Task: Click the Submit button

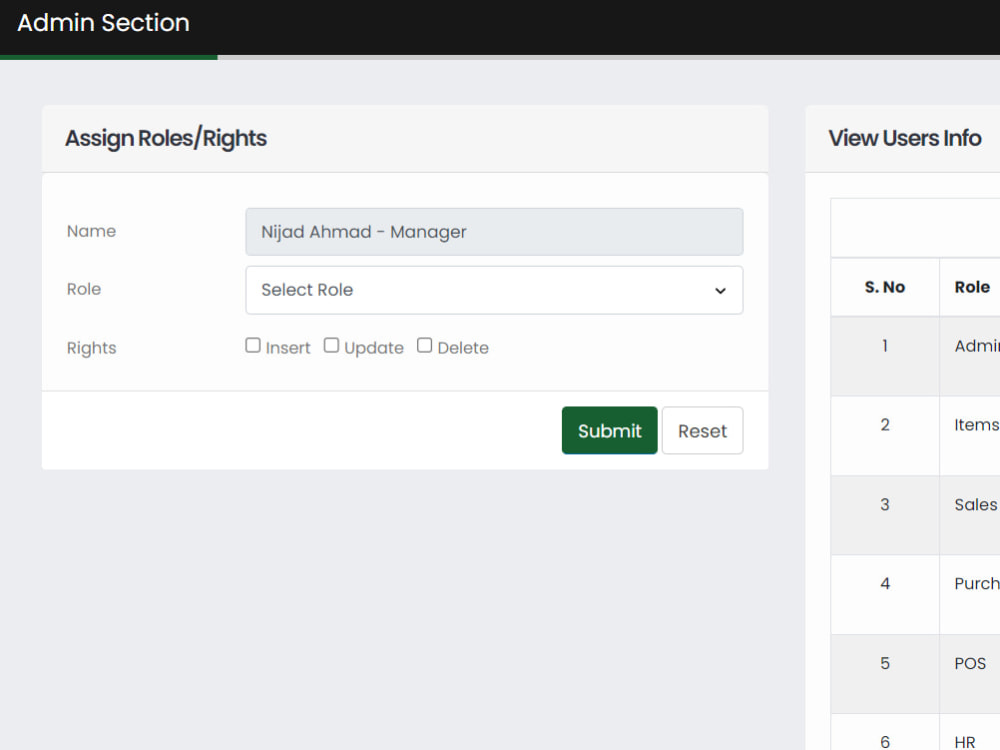Action: [x=609, y=430]
